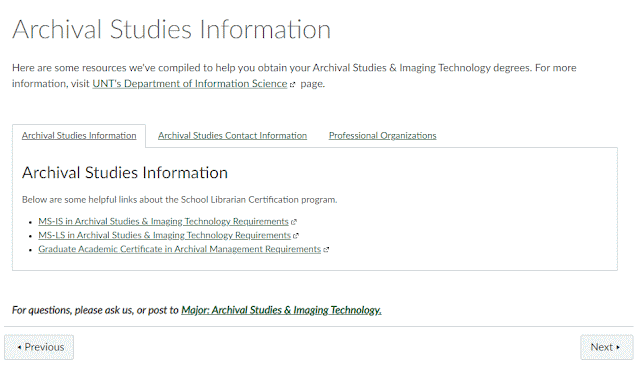
Task: Click external-link icon beside the MS-LS link
Action: (x=296, y=236)
